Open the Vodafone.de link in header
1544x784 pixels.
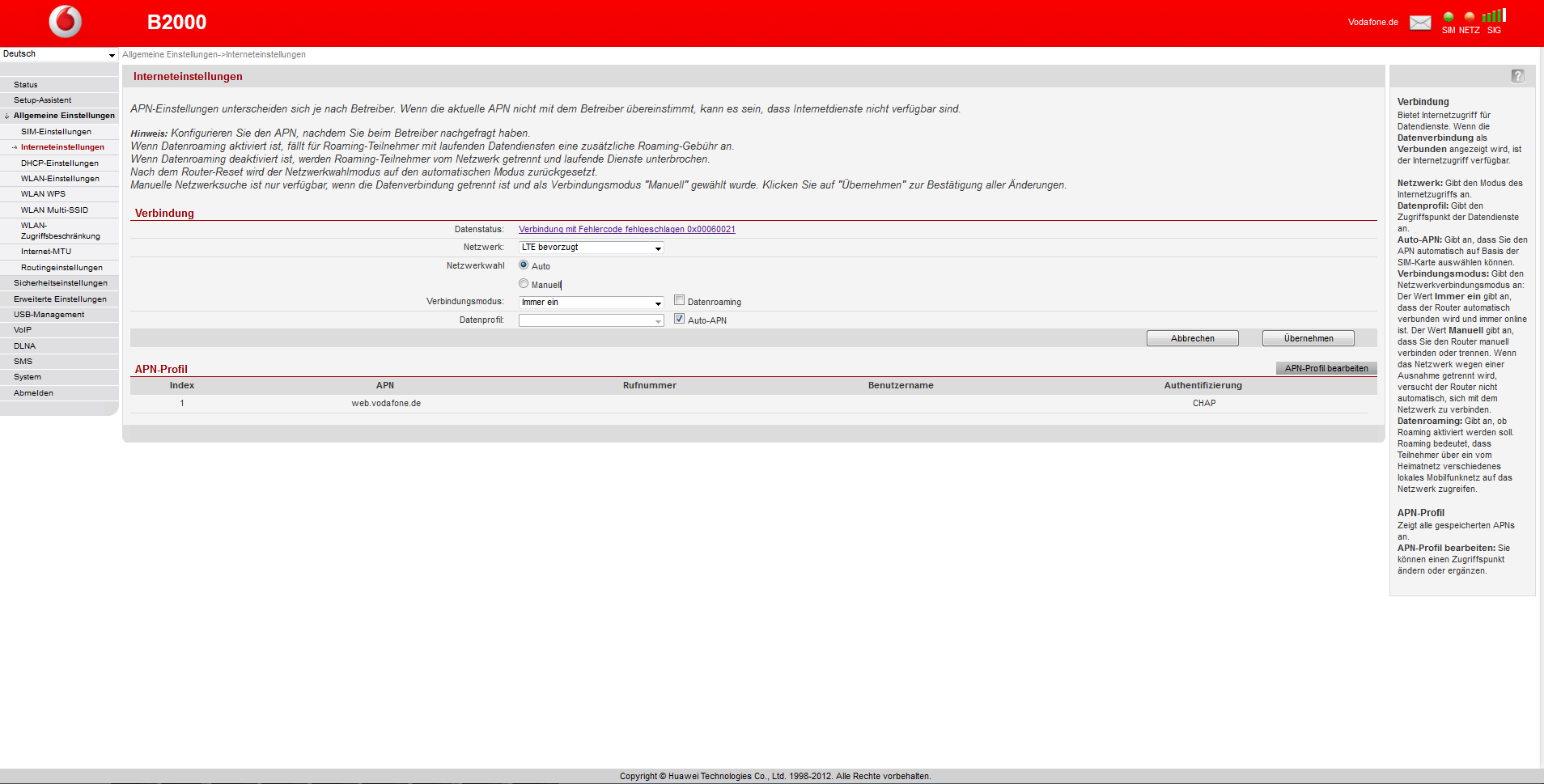point(1372,23)
